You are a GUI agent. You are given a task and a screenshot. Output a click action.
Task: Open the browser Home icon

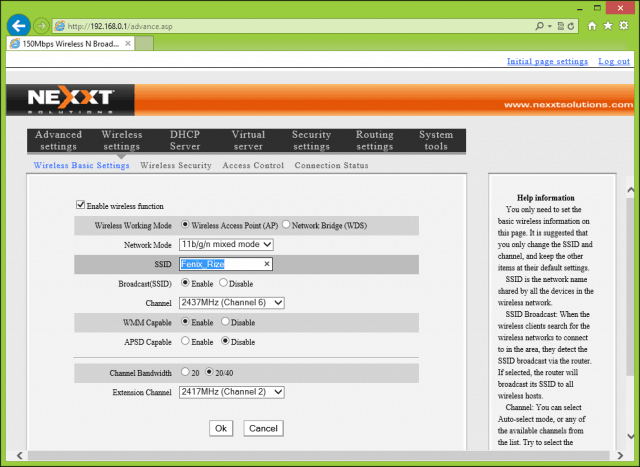click(x=592, y=26)
